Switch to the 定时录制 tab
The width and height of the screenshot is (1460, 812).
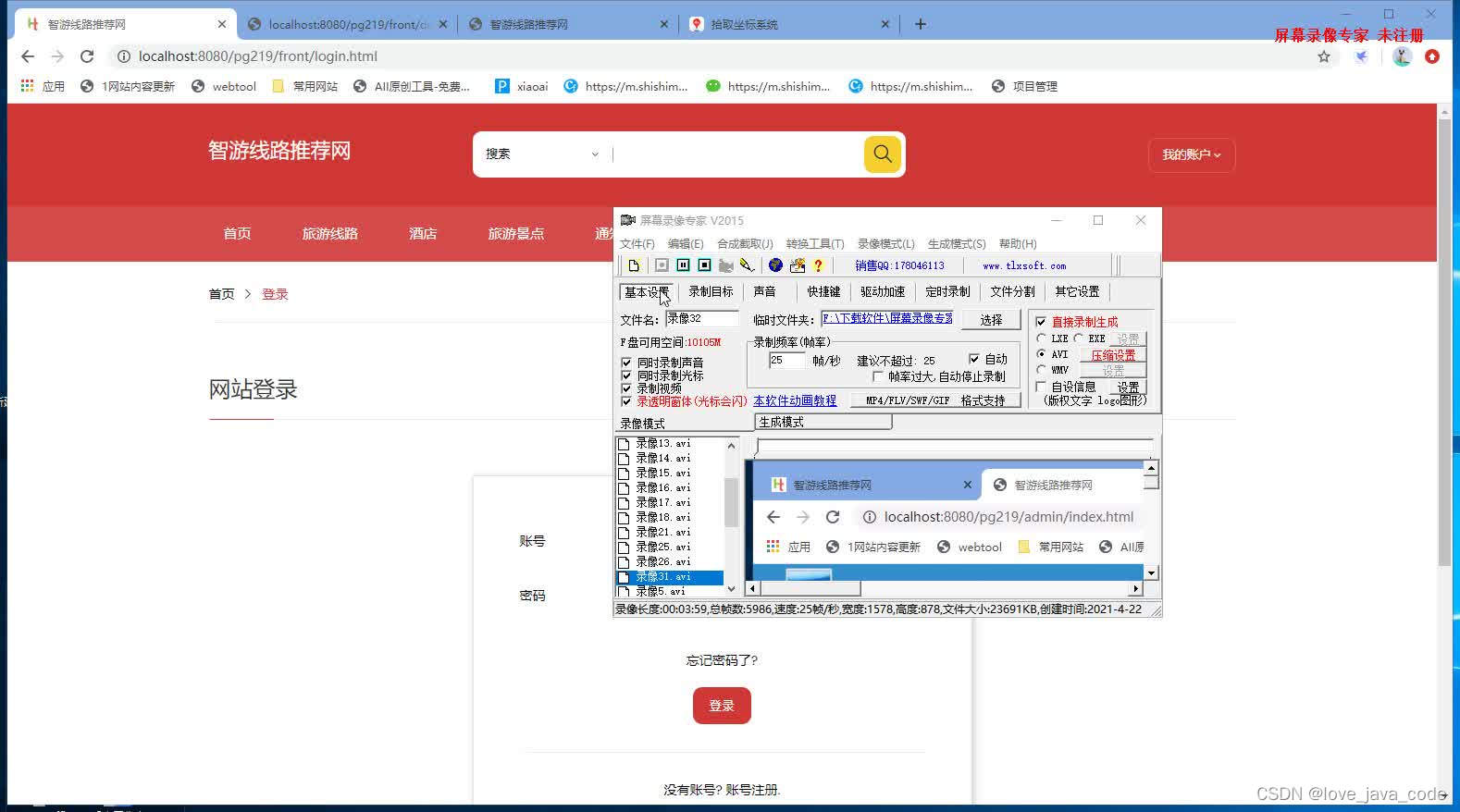coord(947,291)
